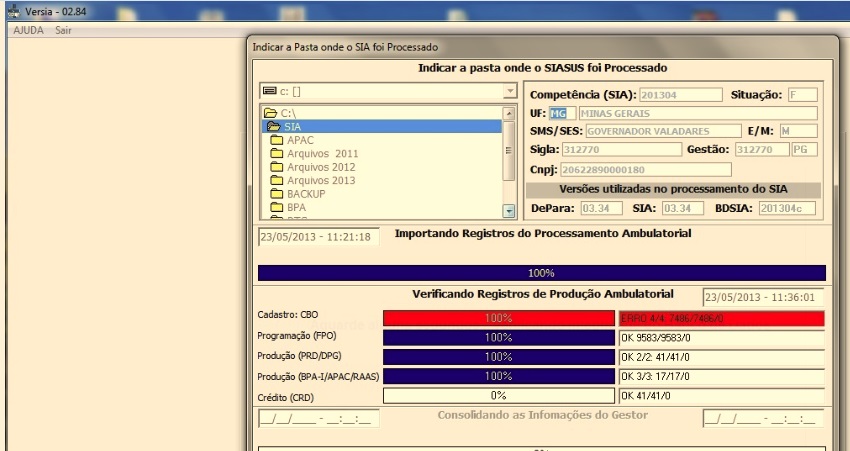Click the APAC folder icon
The height and width of the screenshot is (451, 850).
click(277, 140)
